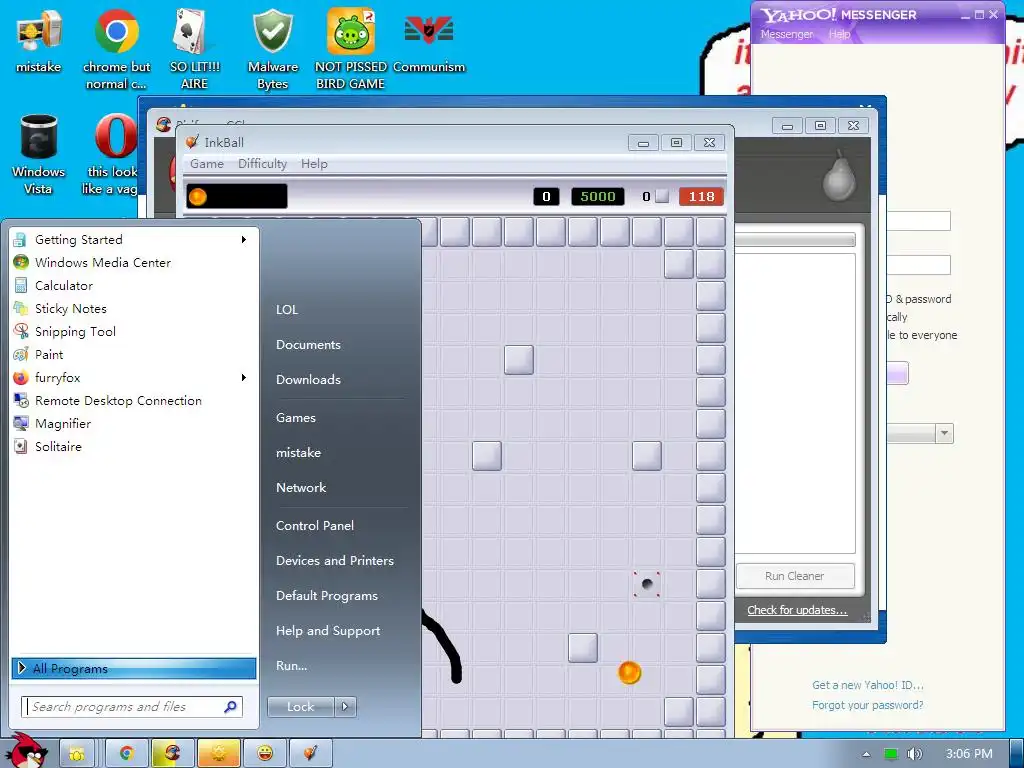This screenshot has height=768, width=1024.
Task: Click the Lock button in Start menu
Action: [x=300, y=706]
